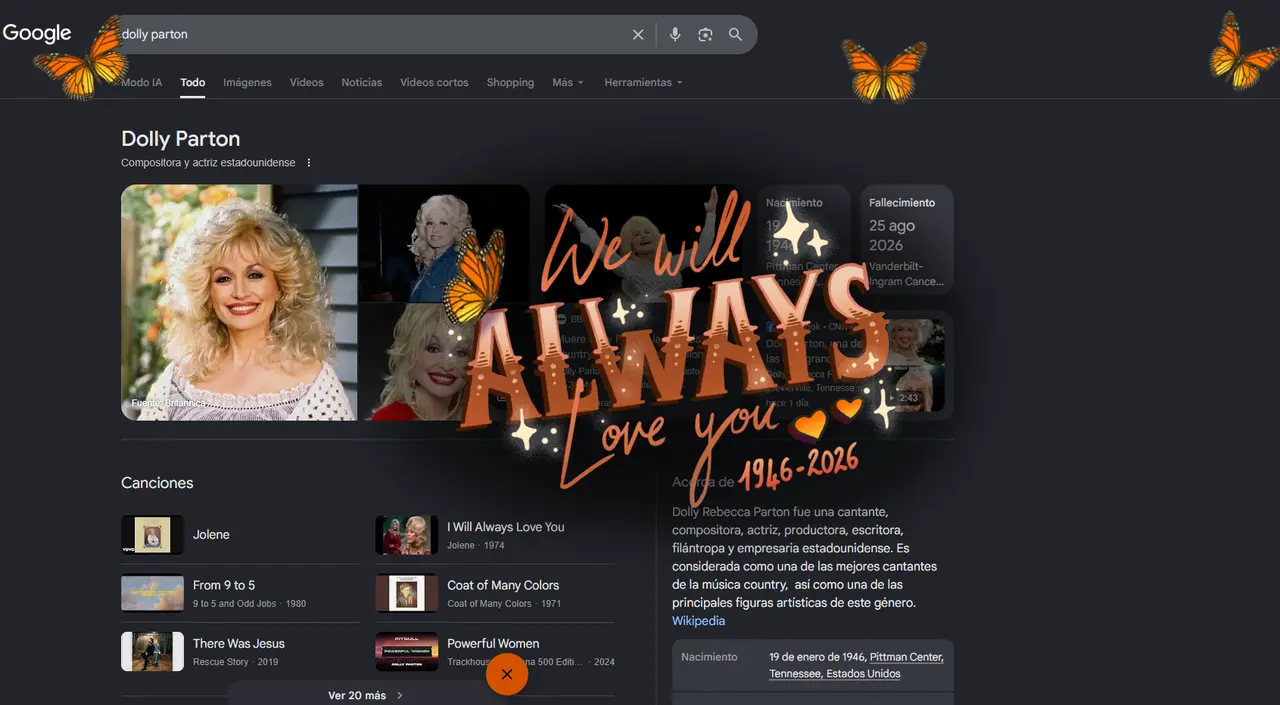
Task: Click the Rescue Story · 2019 album text
Action: pyautogui.click(x=236, y=662)
